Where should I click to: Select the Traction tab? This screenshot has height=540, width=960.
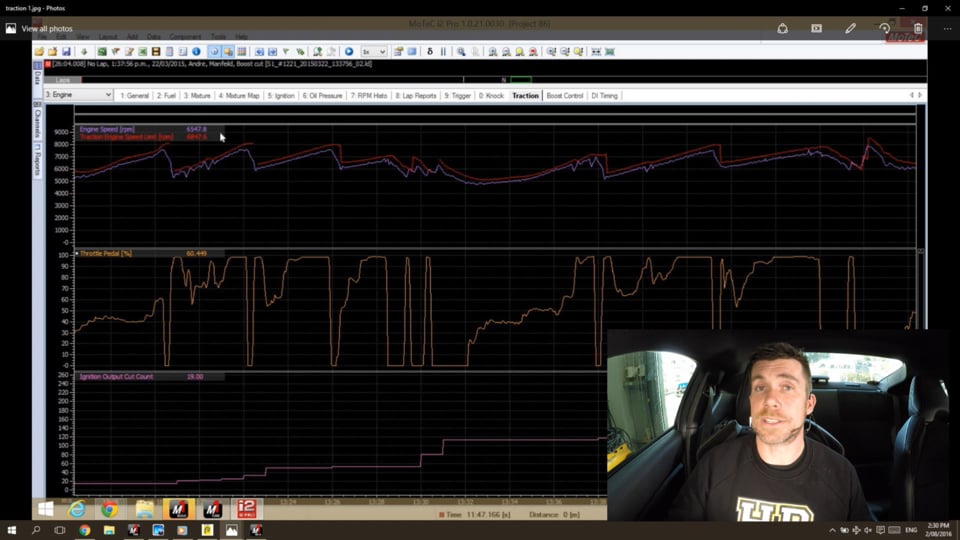525,96
